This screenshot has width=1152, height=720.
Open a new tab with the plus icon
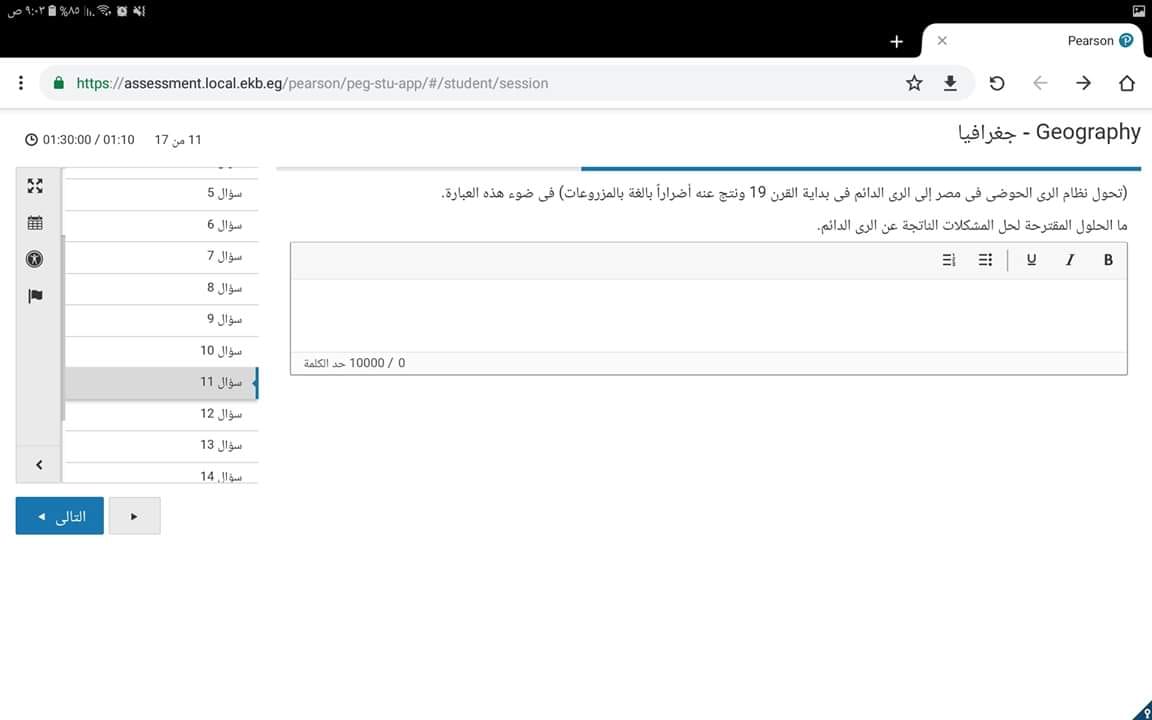[x=896, y=42]
